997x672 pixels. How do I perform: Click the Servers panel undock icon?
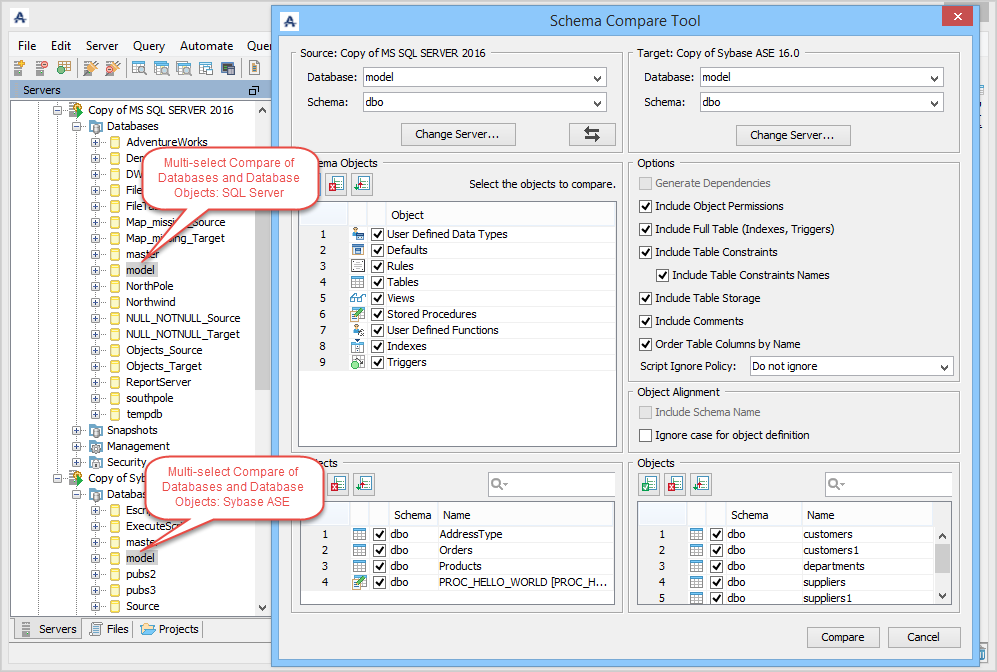254,90
